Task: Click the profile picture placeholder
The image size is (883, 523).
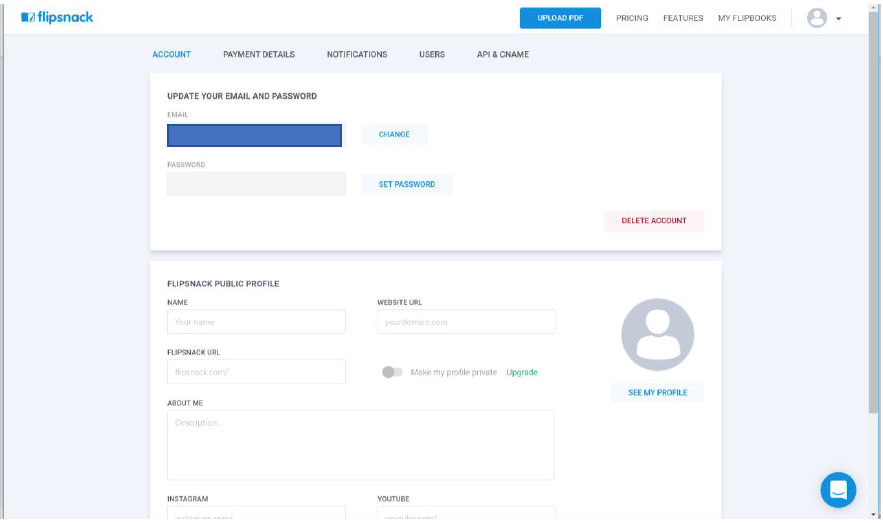Action: coord(657,334)
